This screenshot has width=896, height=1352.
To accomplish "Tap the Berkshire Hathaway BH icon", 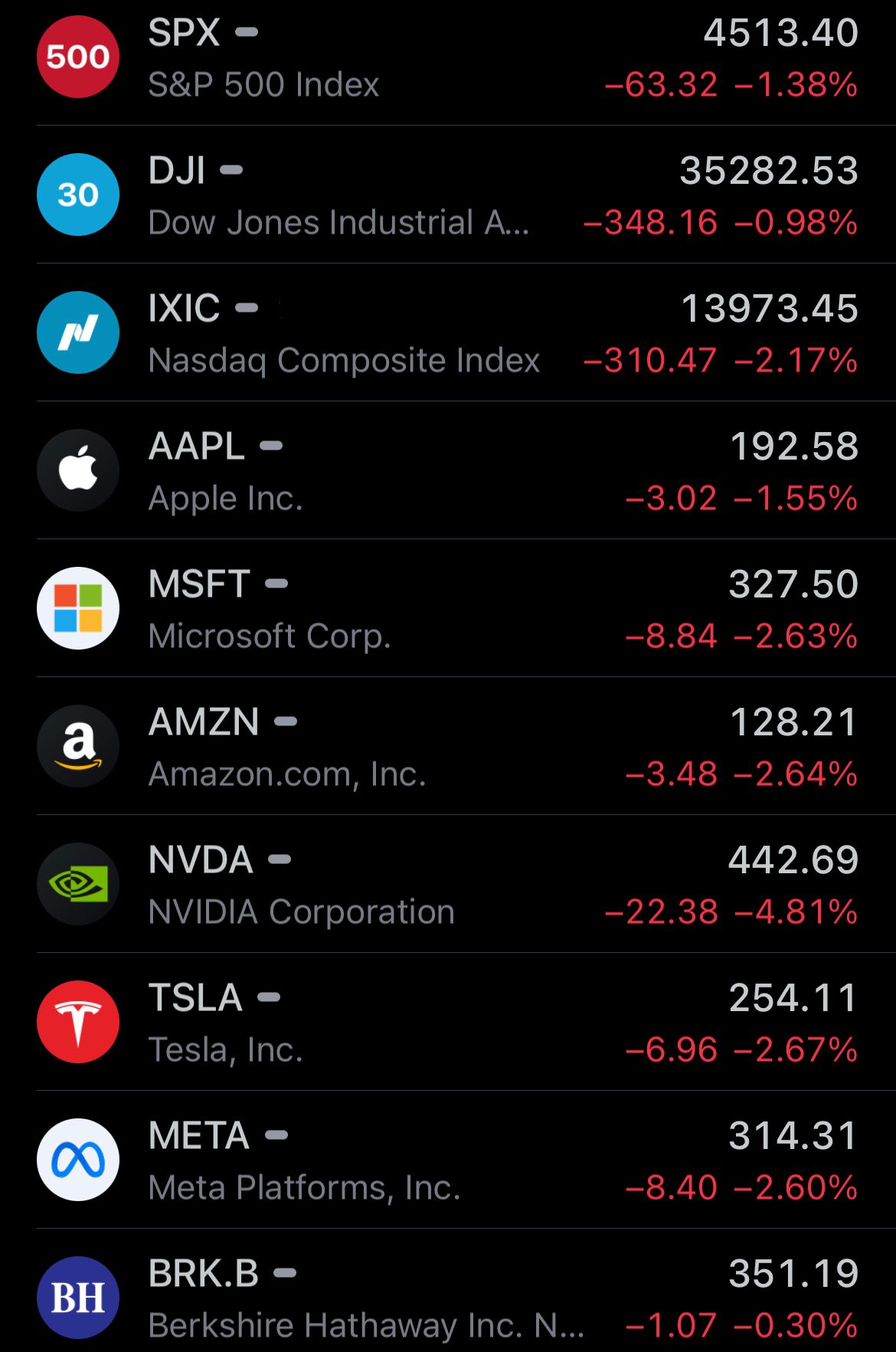I will 78,1298.
